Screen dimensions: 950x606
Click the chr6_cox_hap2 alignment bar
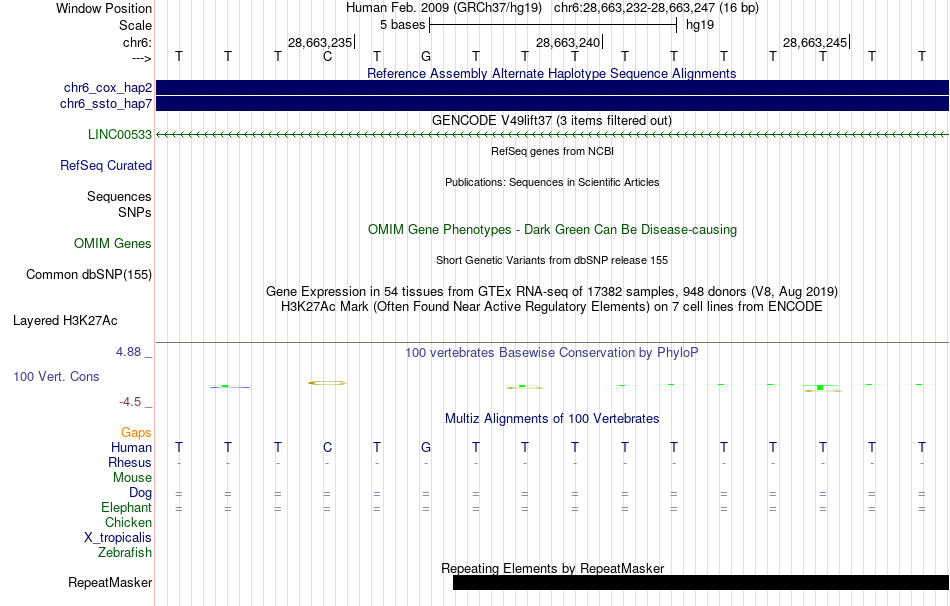pos(553,87)
